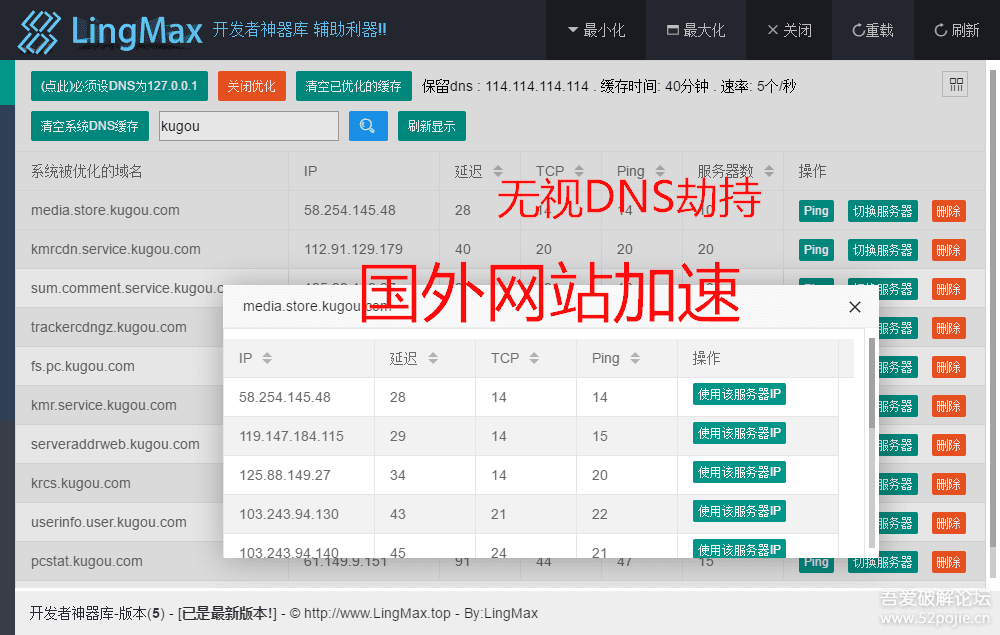
Task: Open the http://www.LingMax.top link
Action: pyautogui.click(x=377, y=613)
